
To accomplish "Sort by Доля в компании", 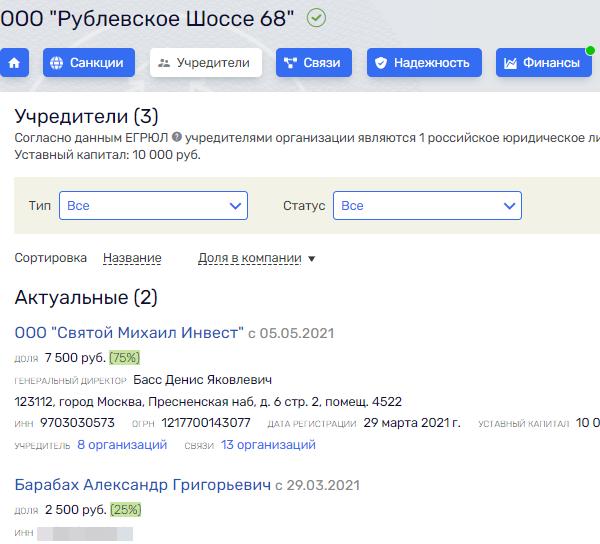I will pos(250,258).
